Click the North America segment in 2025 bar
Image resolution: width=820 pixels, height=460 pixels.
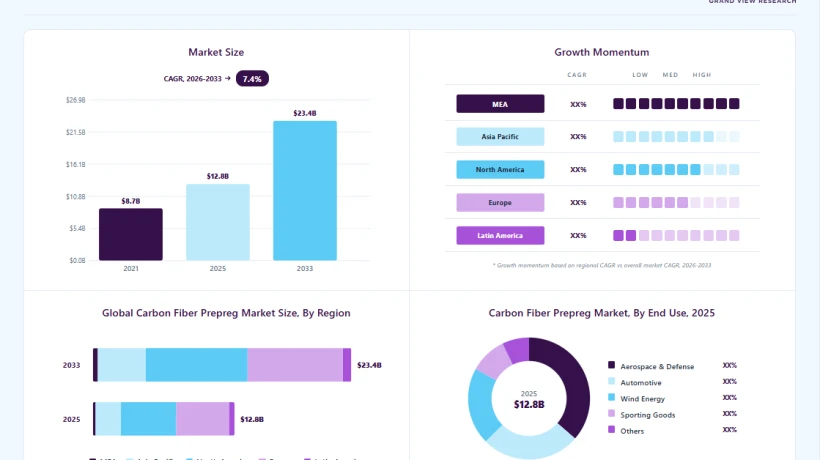149,419
